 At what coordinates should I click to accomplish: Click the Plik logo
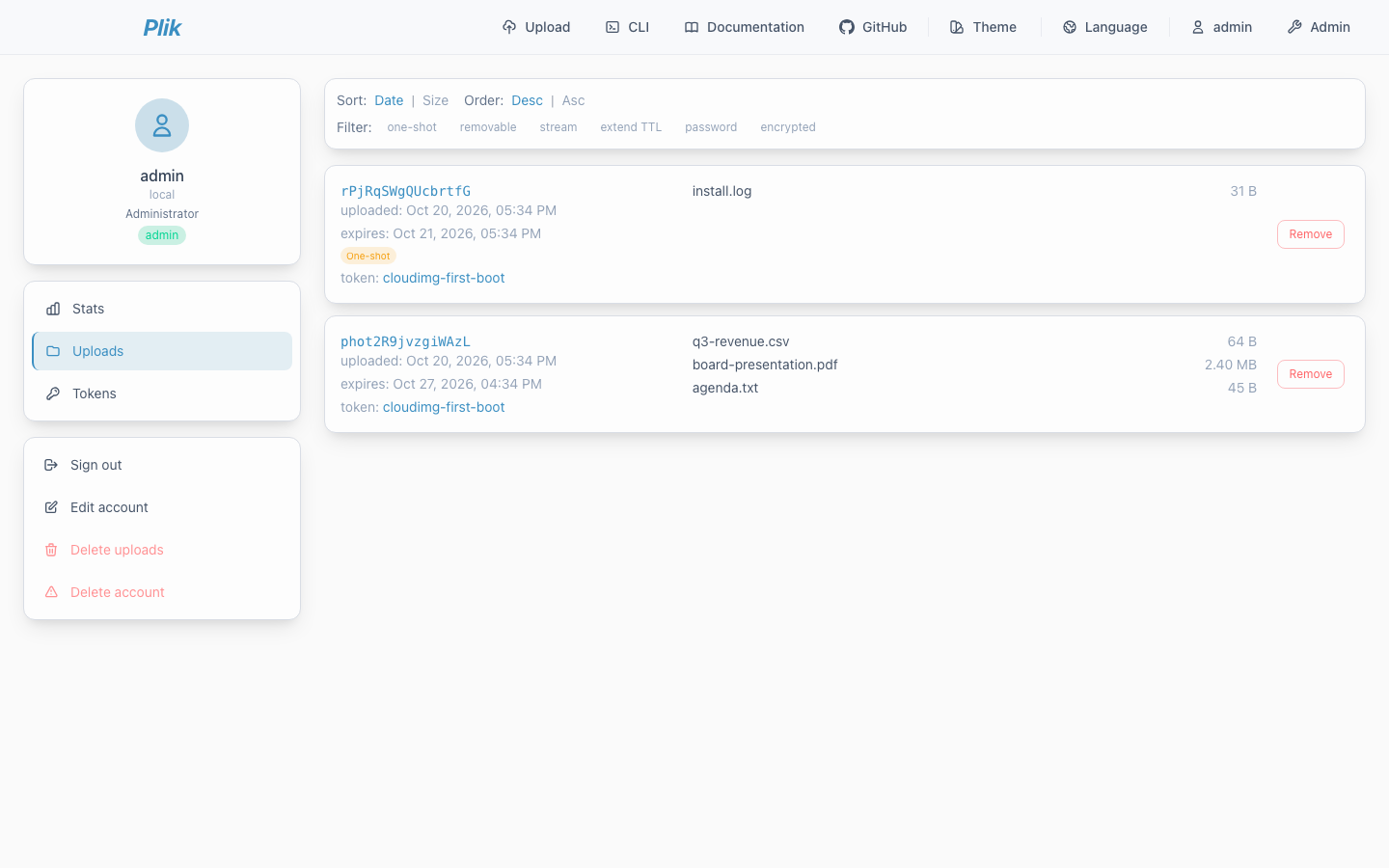click(x=162, y=27)
